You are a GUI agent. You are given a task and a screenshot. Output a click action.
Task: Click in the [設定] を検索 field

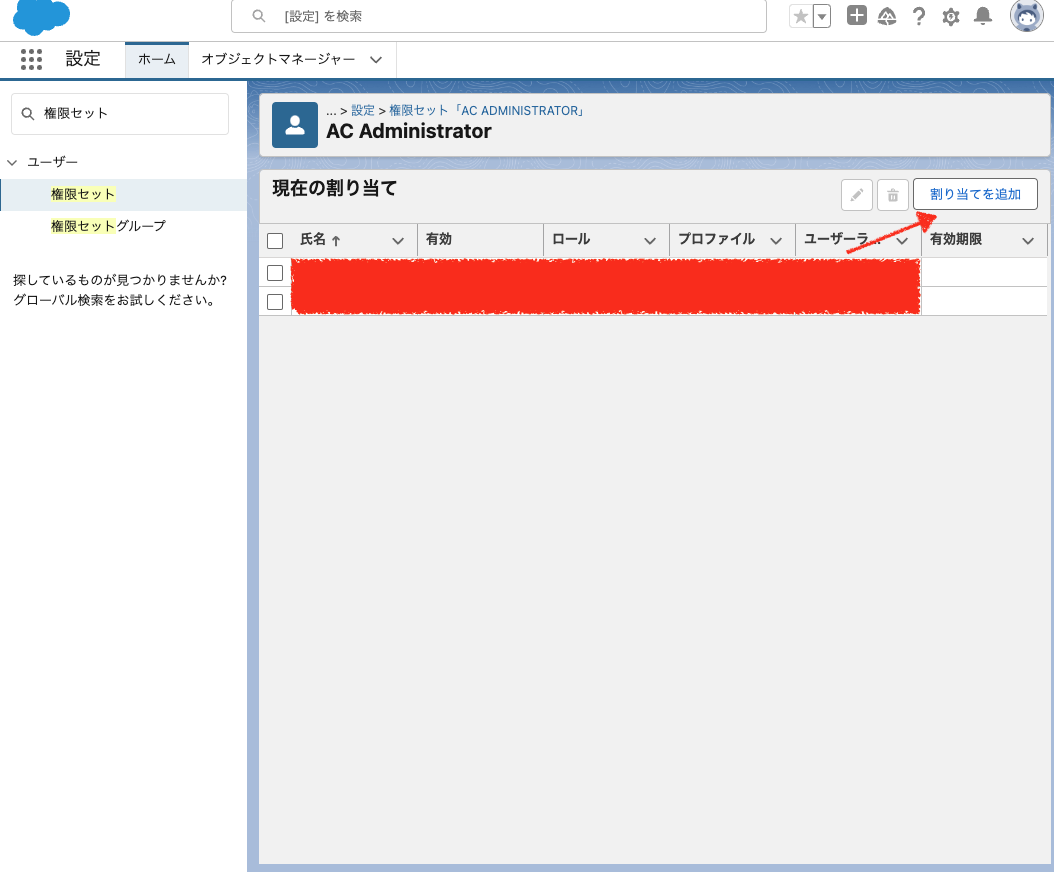[x=499, y=16]
